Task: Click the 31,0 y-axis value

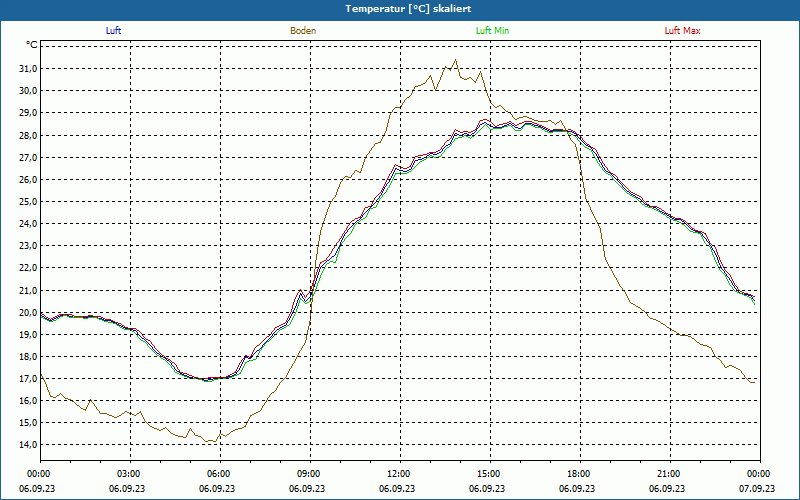Action: (28, 69)
